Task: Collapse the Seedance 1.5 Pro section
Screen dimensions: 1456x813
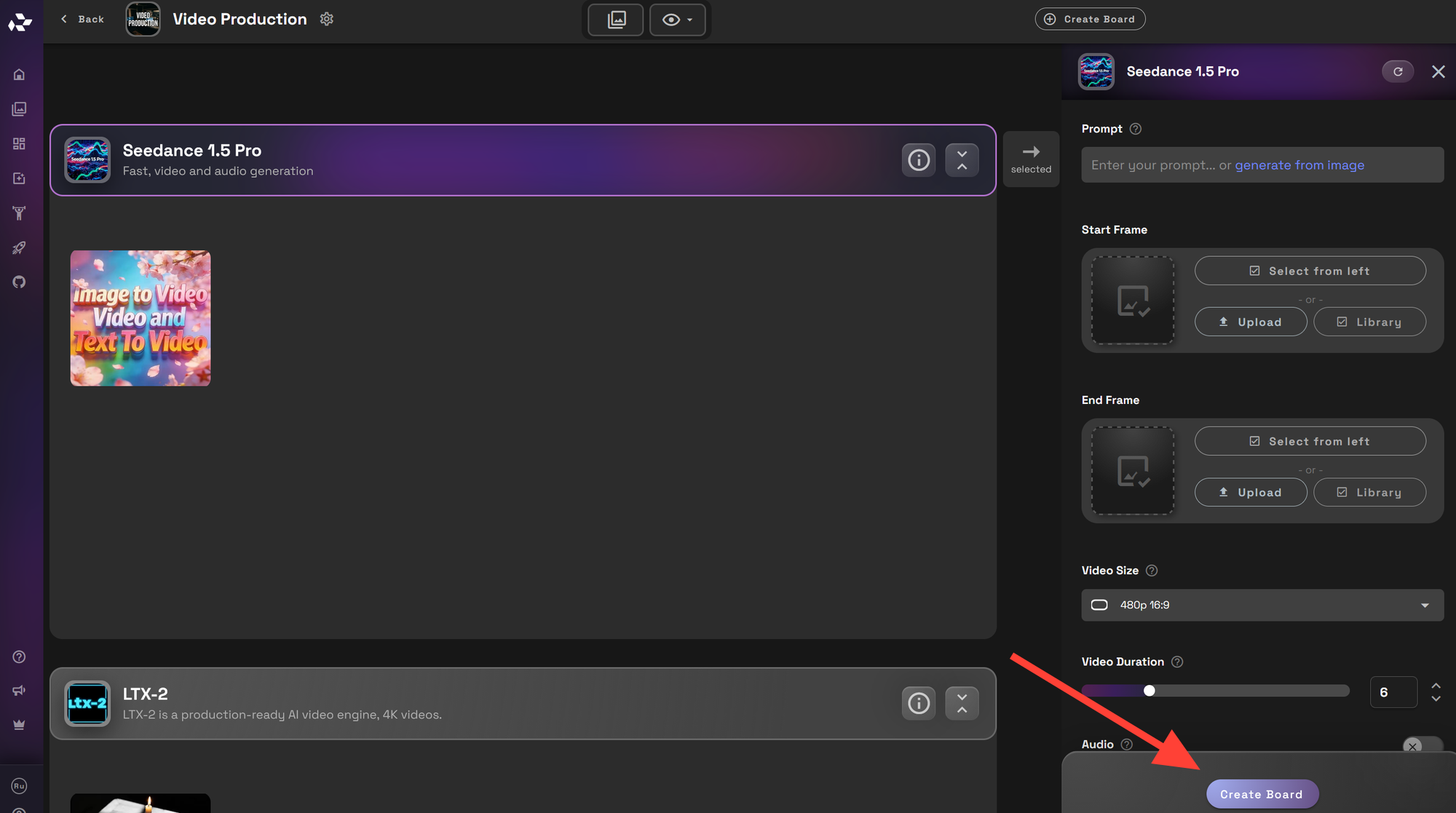Action: 962,160
